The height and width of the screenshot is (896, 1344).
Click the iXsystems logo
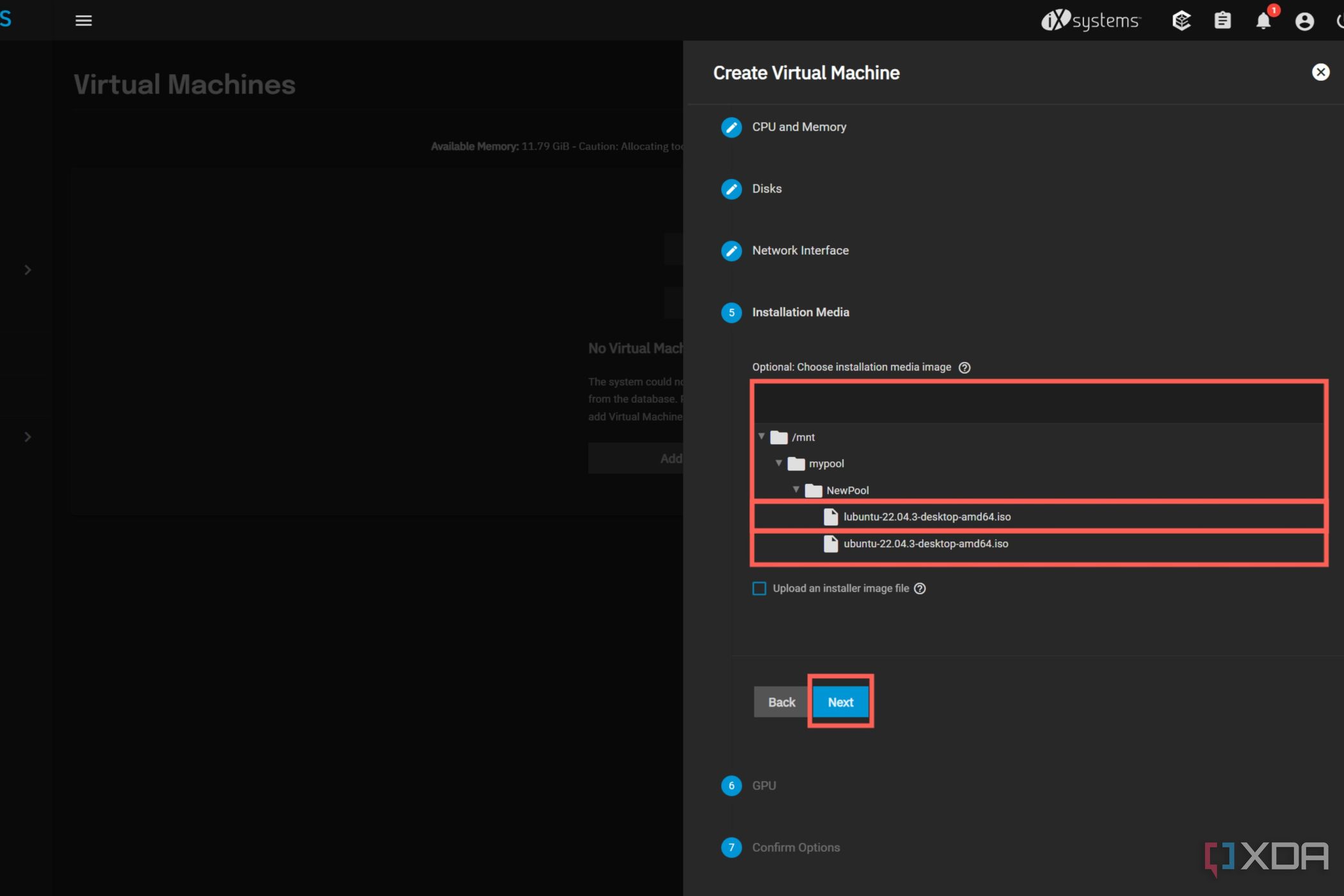(1091, 20)
